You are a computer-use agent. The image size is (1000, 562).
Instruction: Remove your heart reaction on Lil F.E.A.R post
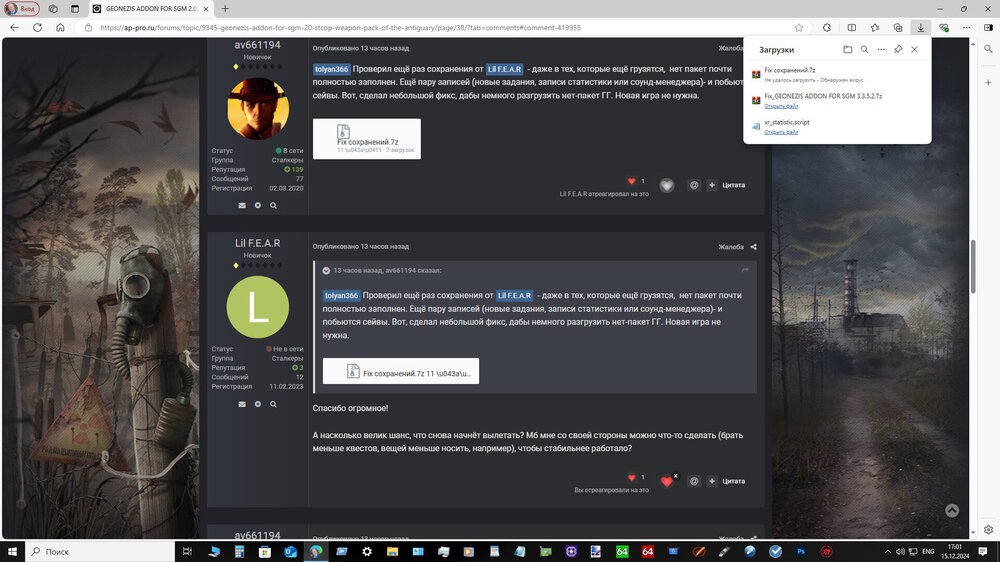pos(667,481)
